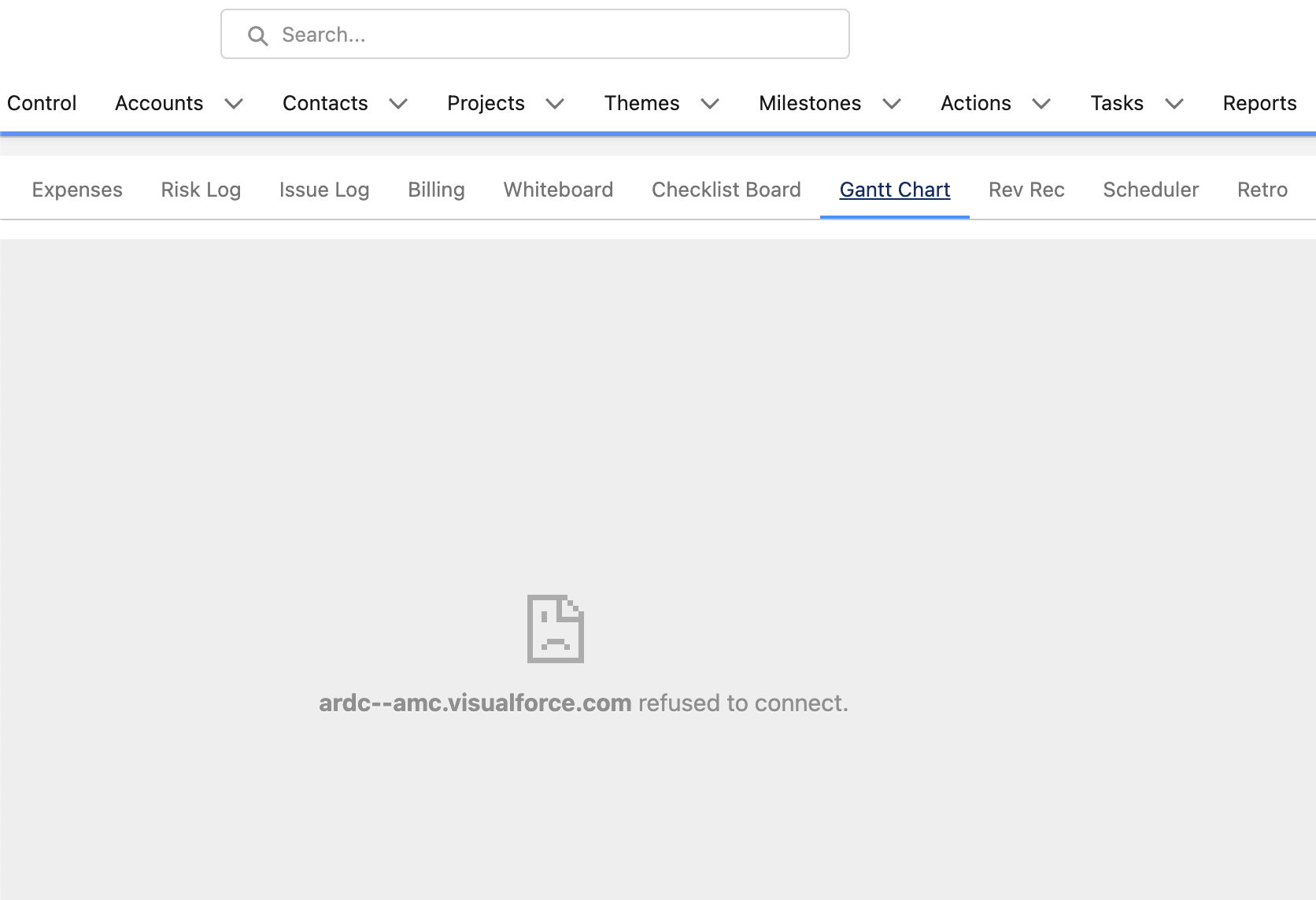
Task: Open the Risk Log tab
Action: (200, 190)
